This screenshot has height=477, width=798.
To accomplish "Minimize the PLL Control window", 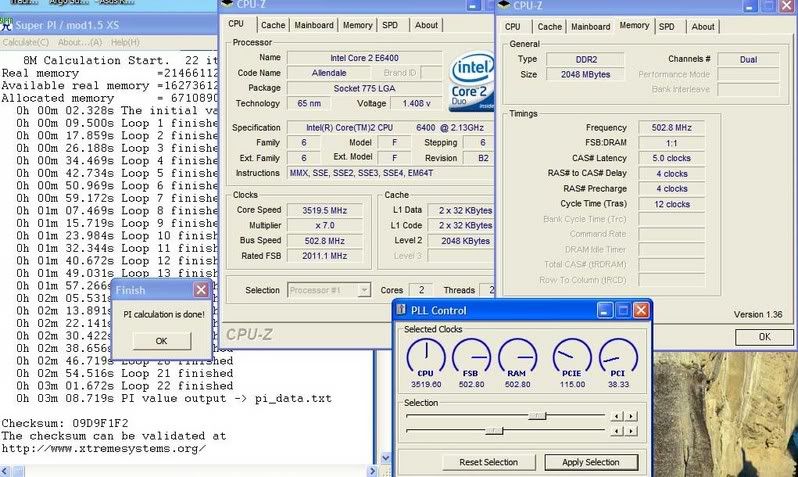I will tap(605, 310).
